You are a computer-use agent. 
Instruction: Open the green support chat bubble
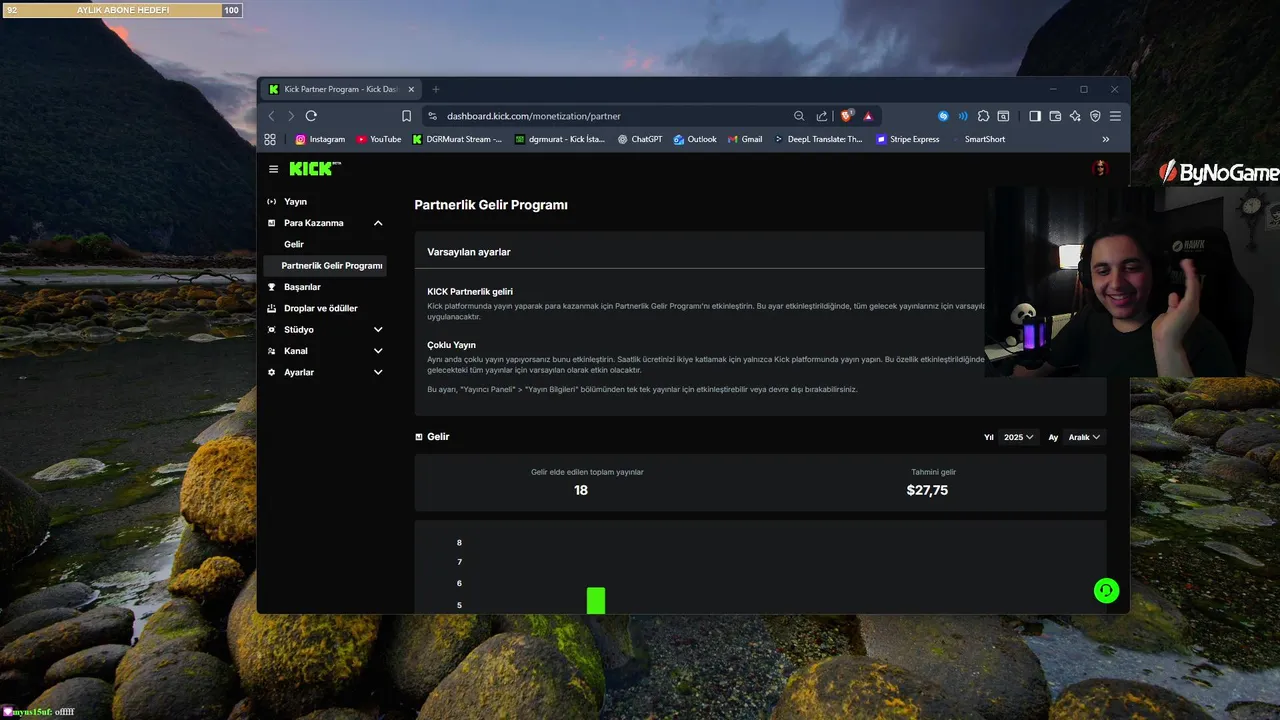pyautogui.click(x=1106, y=591)
